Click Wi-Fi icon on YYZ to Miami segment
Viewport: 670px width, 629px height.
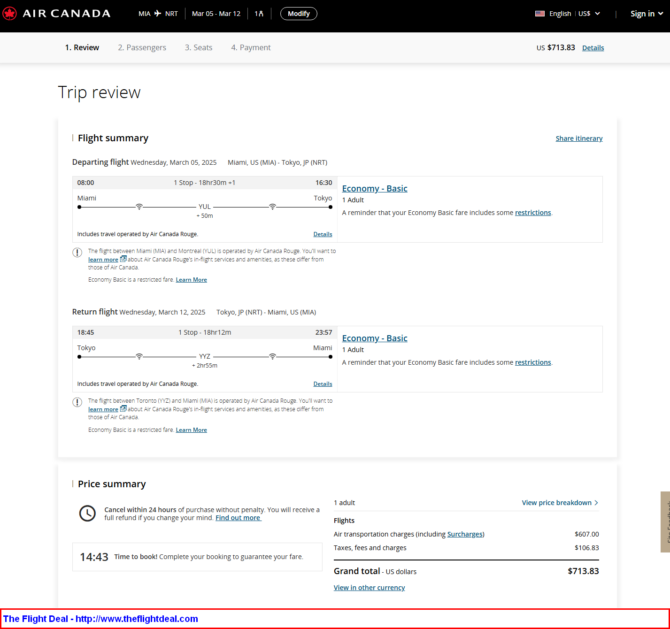click(x=272, y=356)
